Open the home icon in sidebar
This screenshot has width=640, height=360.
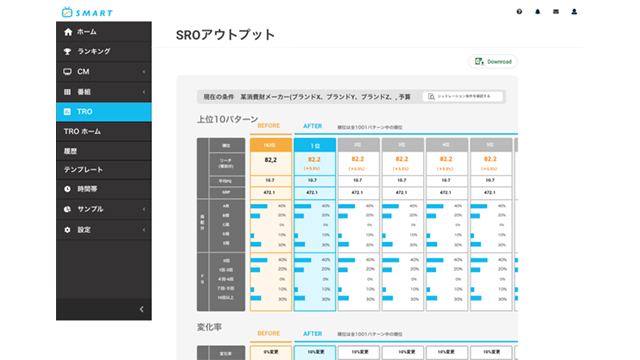[x=68, y=32]
